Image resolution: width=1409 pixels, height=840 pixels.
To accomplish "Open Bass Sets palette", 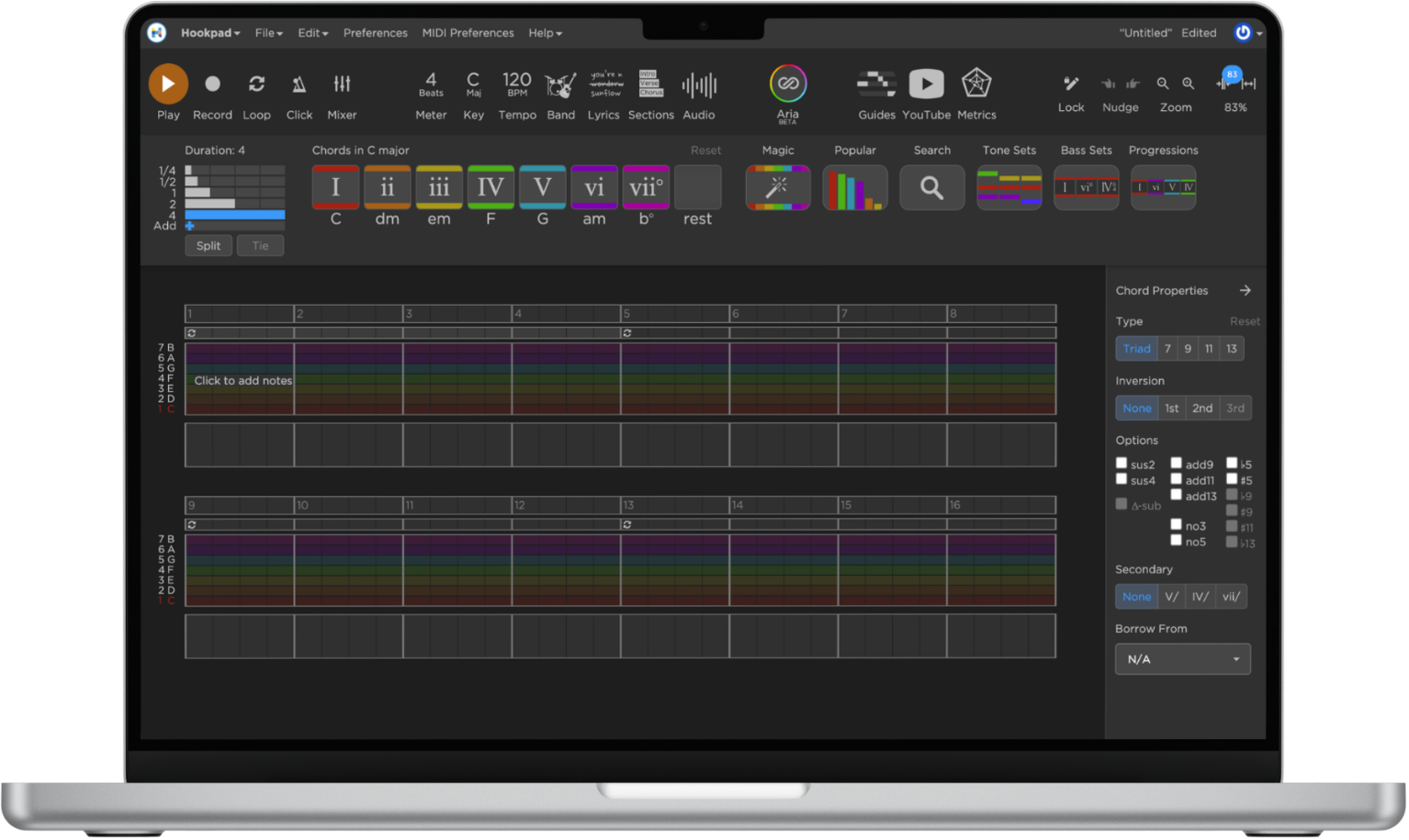I will [1087, 187].
